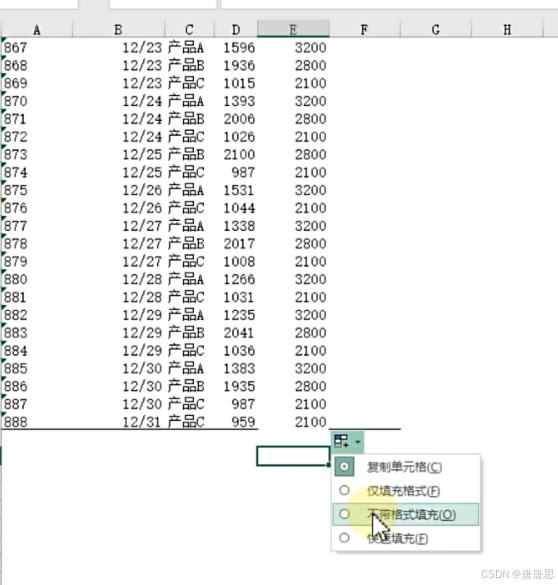This screenshot has height=585, width=558.
Task: Click cell with value 1338
Action: (236, 226)
